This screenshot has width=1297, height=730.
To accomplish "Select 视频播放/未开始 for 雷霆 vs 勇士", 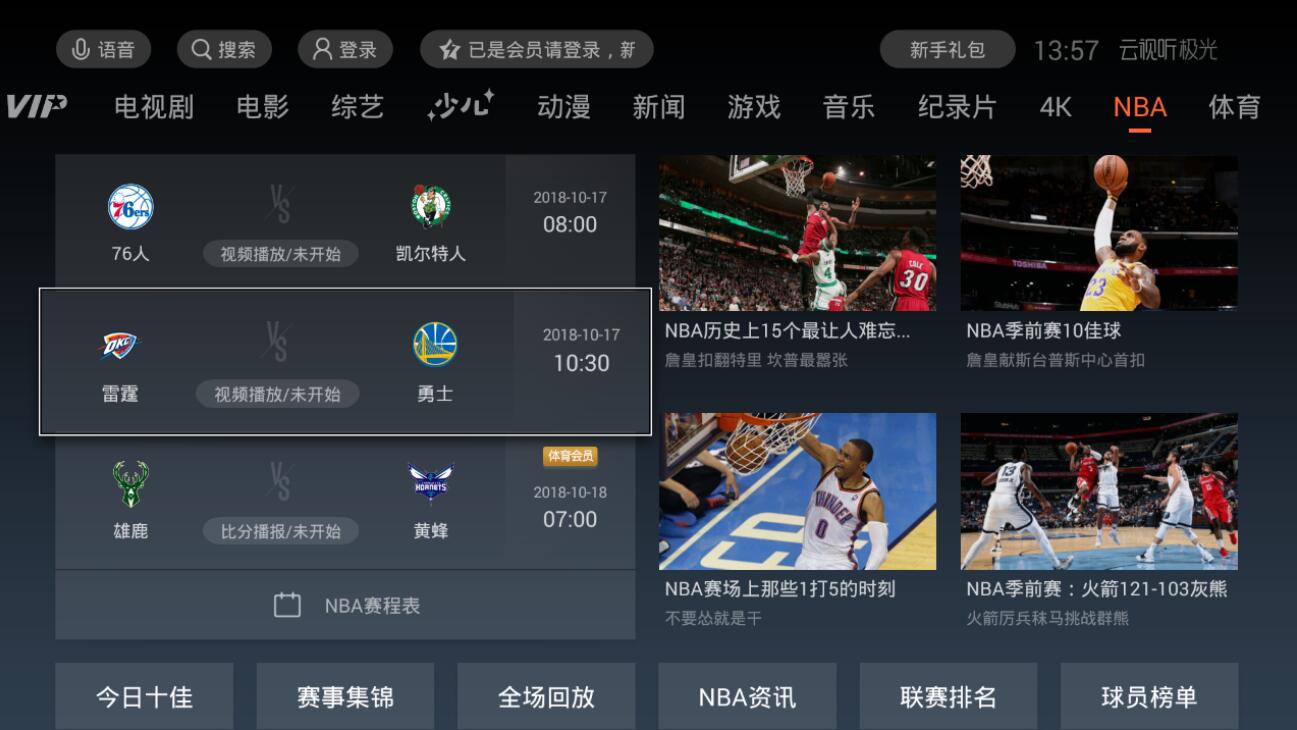I will pos(278,394).
